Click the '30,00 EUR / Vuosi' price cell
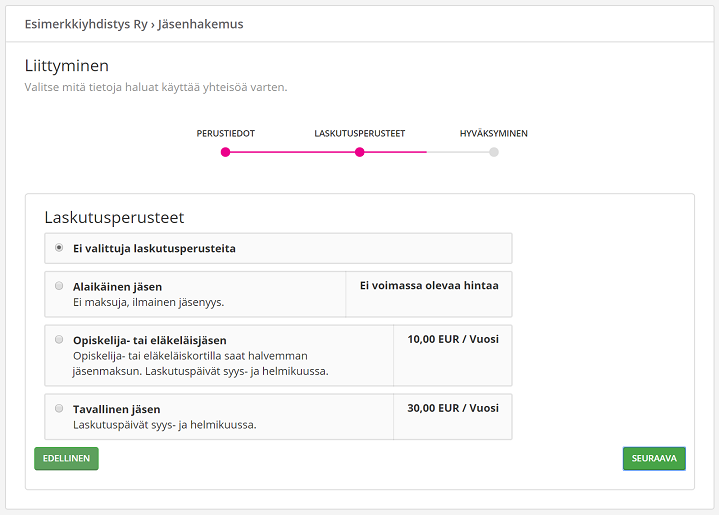 tap(453, 408)
